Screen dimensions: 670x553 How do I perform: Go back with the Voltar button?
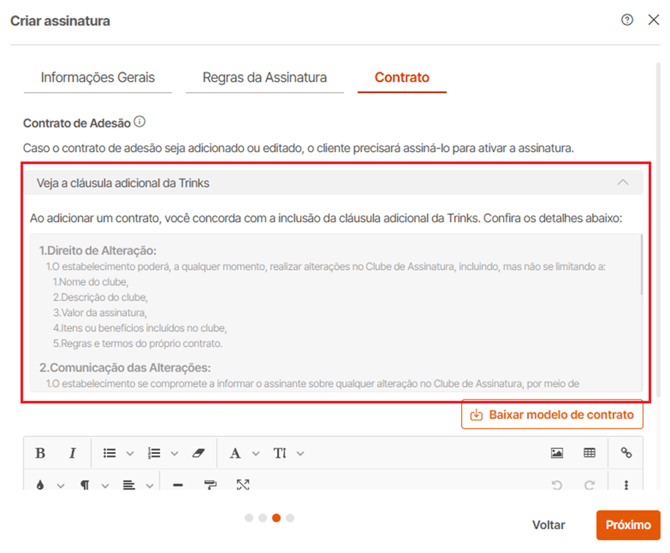click(x=548, y=525)
